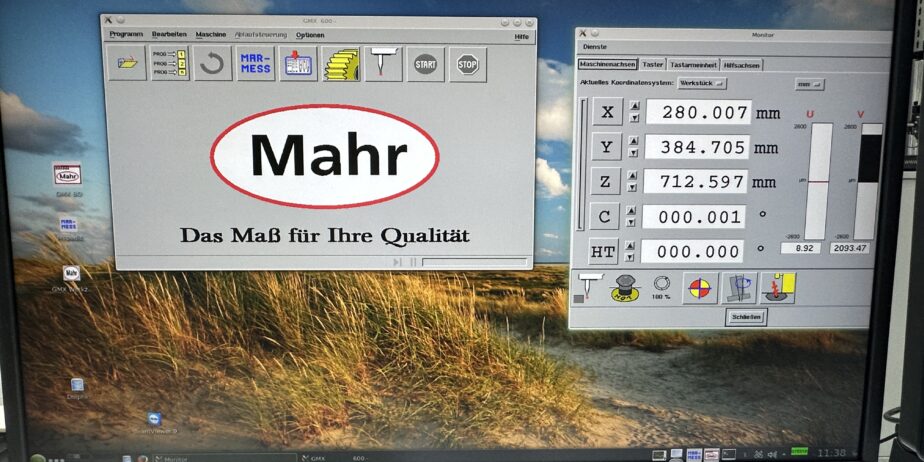
Task: Click the open program folder icon
Action: (126, 64)
